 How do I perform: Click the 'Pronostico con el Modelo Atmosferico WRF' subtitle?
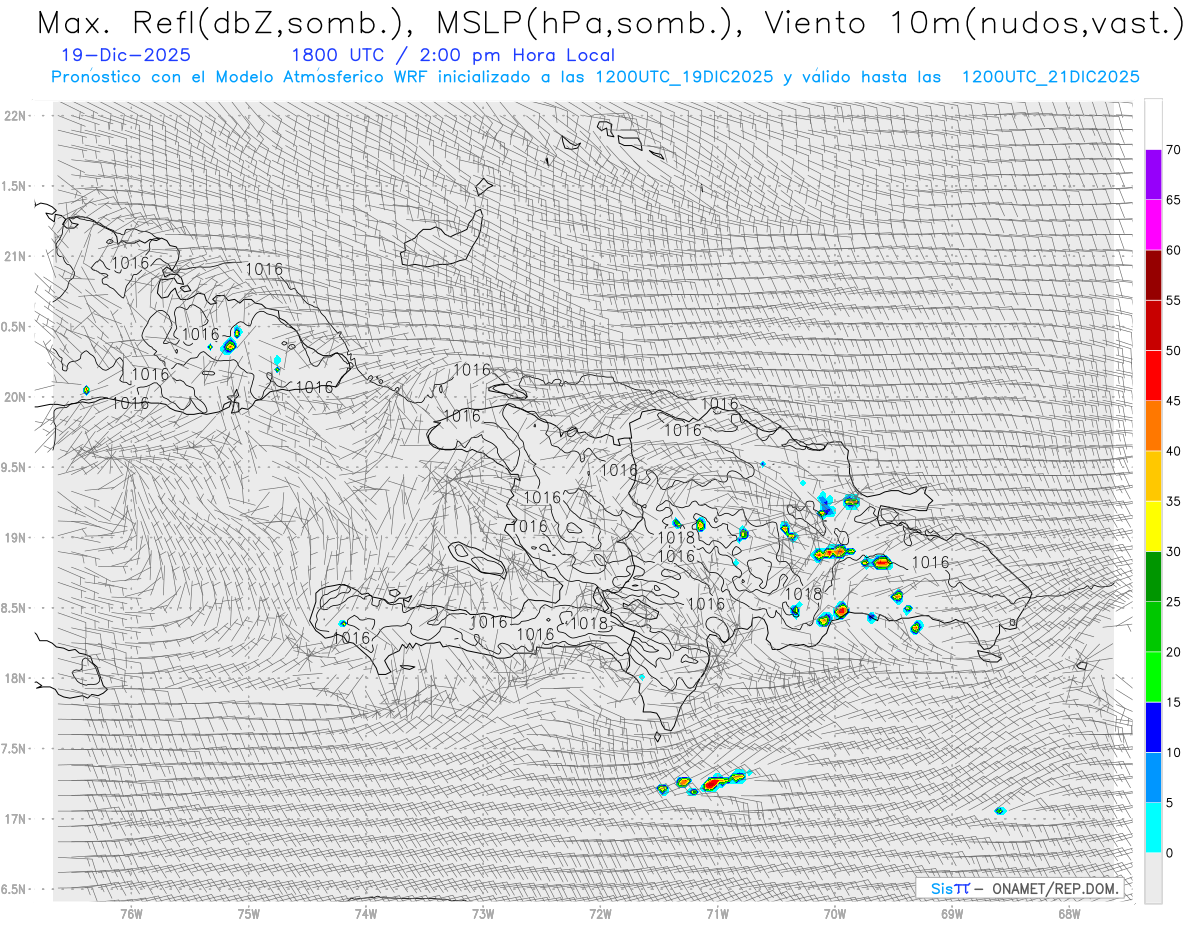595,77
